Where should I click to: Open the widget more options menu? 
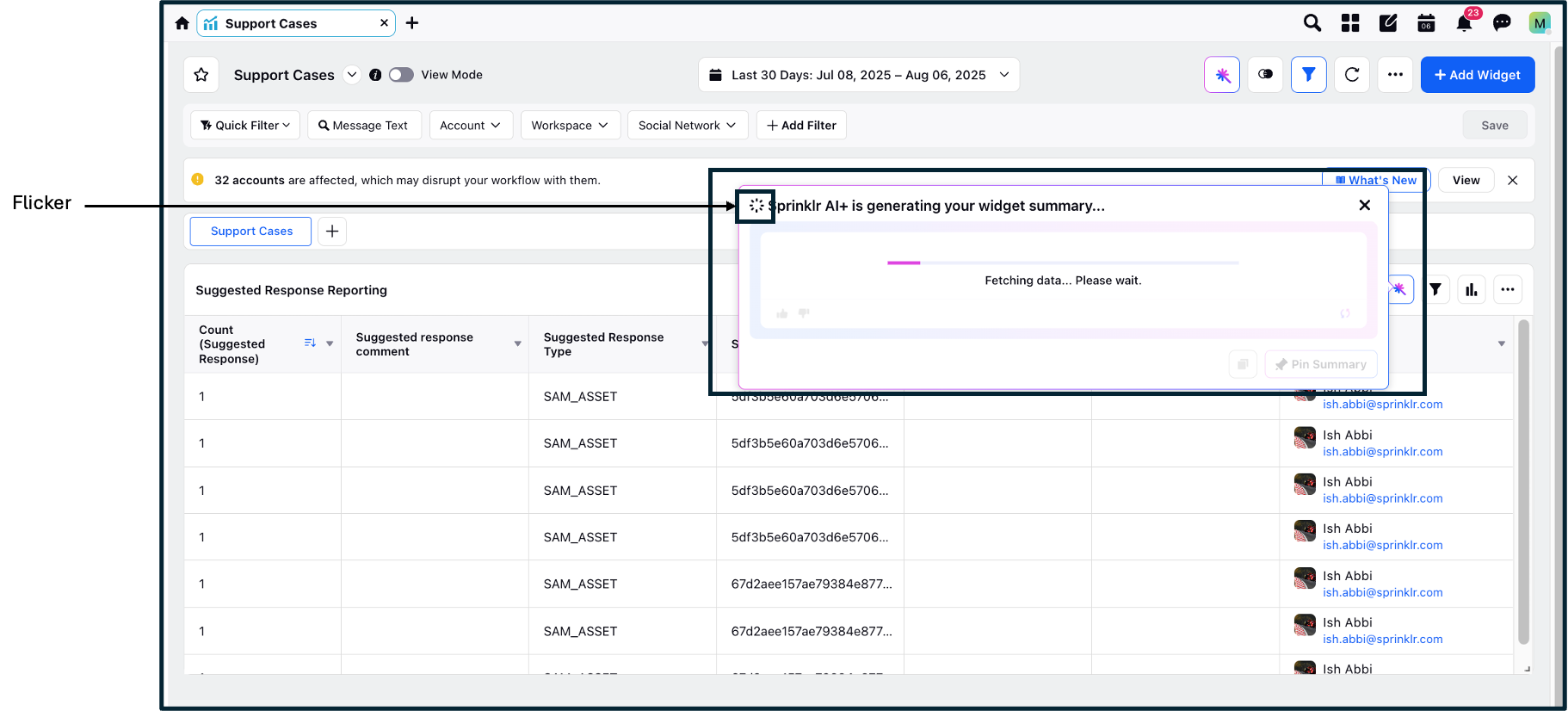[x=1508, y=289]
